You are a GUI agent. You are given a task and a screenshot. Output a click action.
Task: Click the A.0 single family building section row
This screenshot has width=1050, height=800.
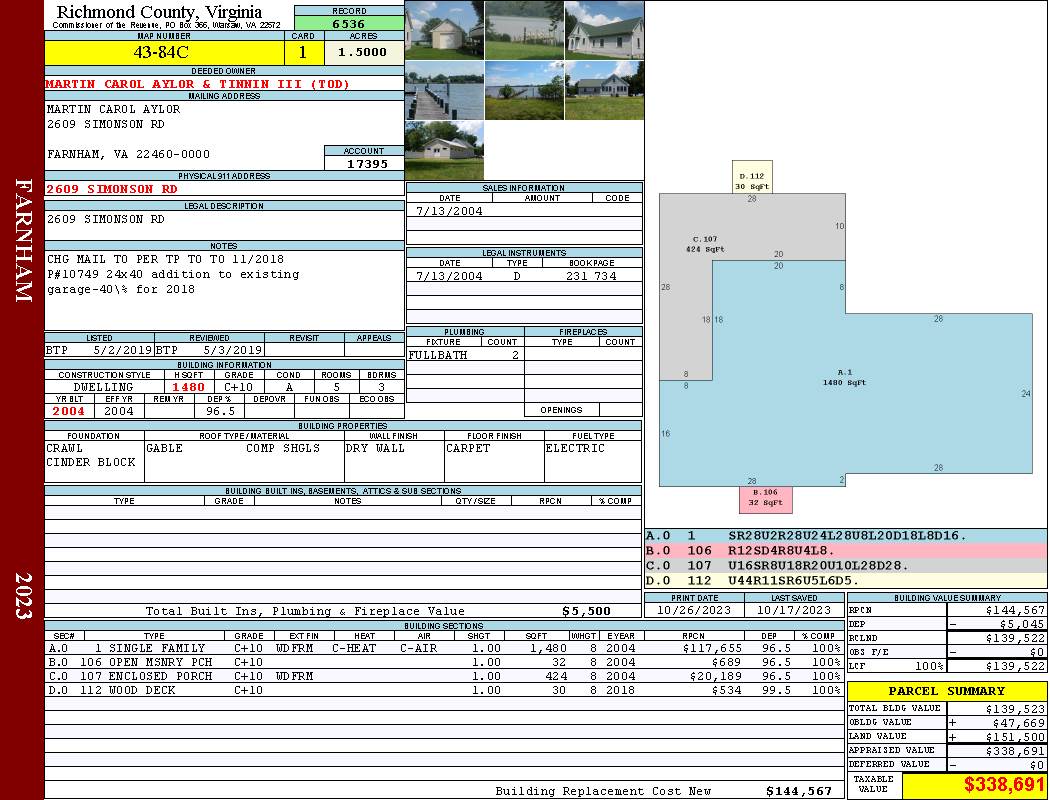pyautogui.click(x=445, y=648)
